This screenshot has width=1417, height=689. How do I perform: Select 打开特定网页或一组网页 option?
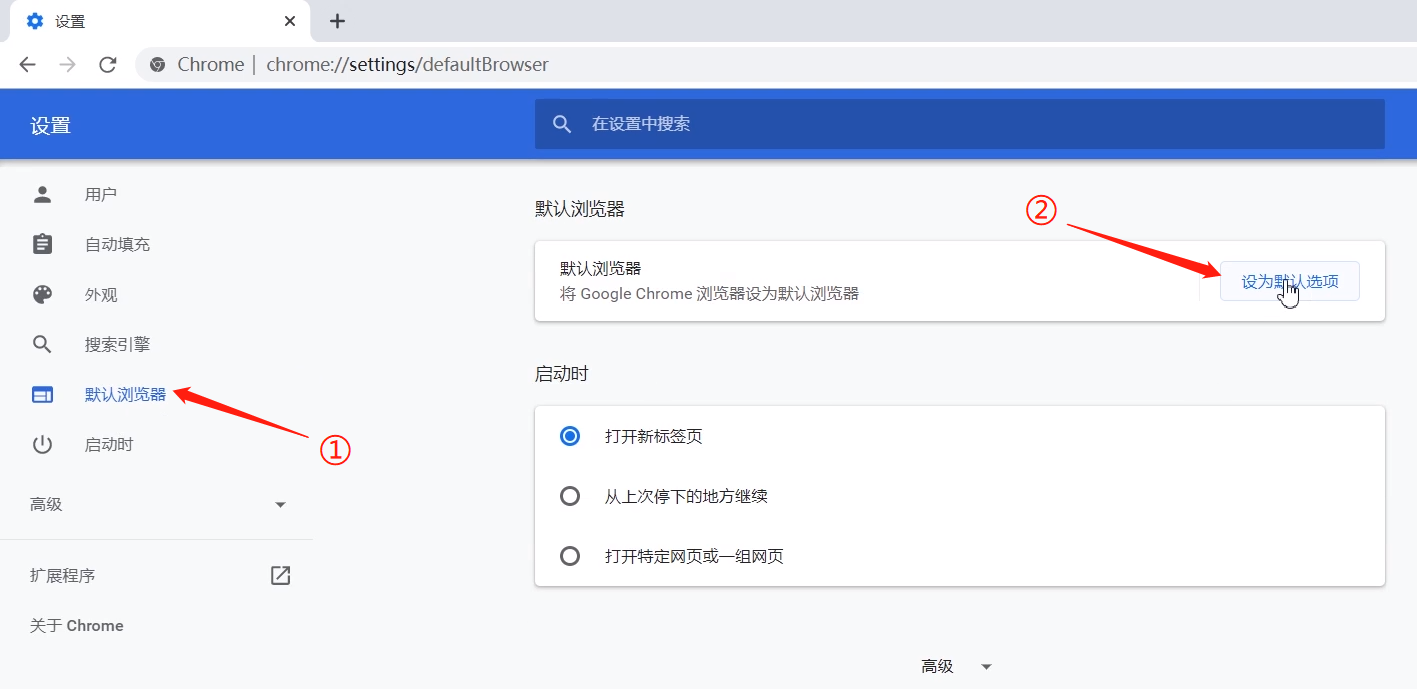pyautogui.click(x=570, y=556)
